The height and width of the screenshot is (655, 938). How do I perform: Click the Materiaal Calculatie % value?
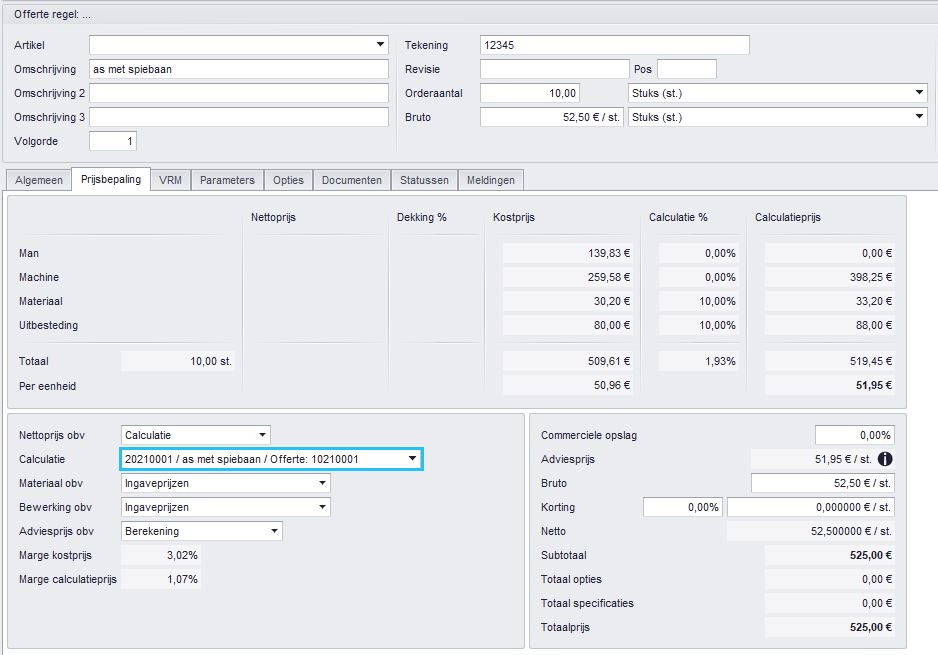click(x=699, y=301)
